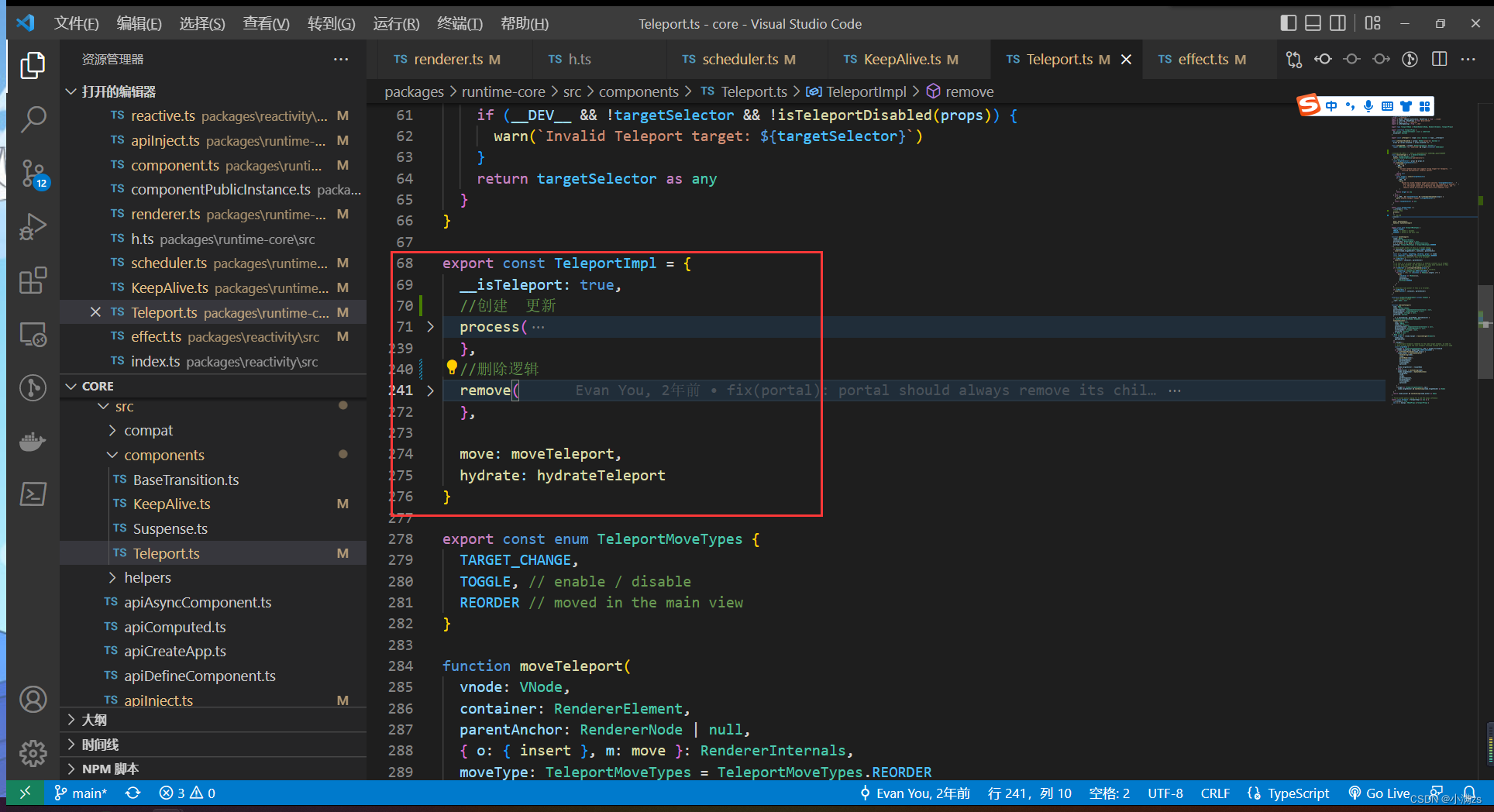The height and width of the screenshot is (812, 1494).
Task: Click the split editor right icon
Action: click(1439, 60)
